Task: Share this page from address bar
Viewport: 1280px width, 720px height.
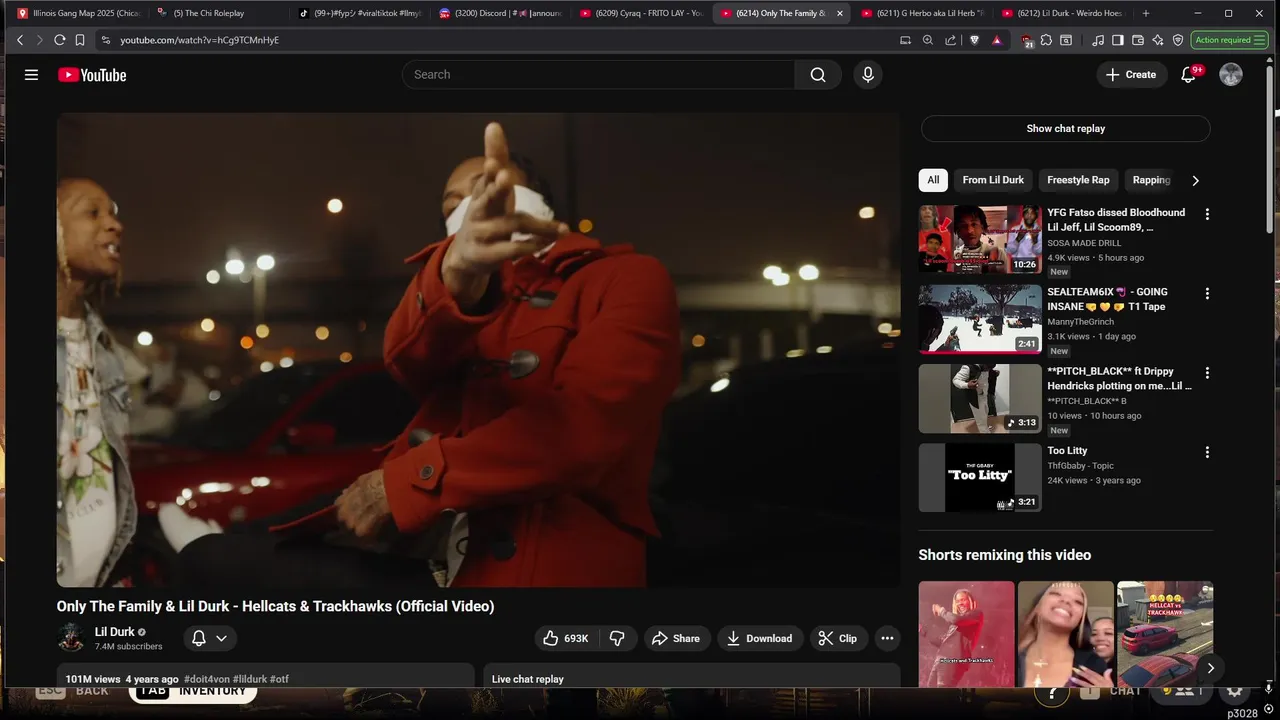Action: click(950, 40)
